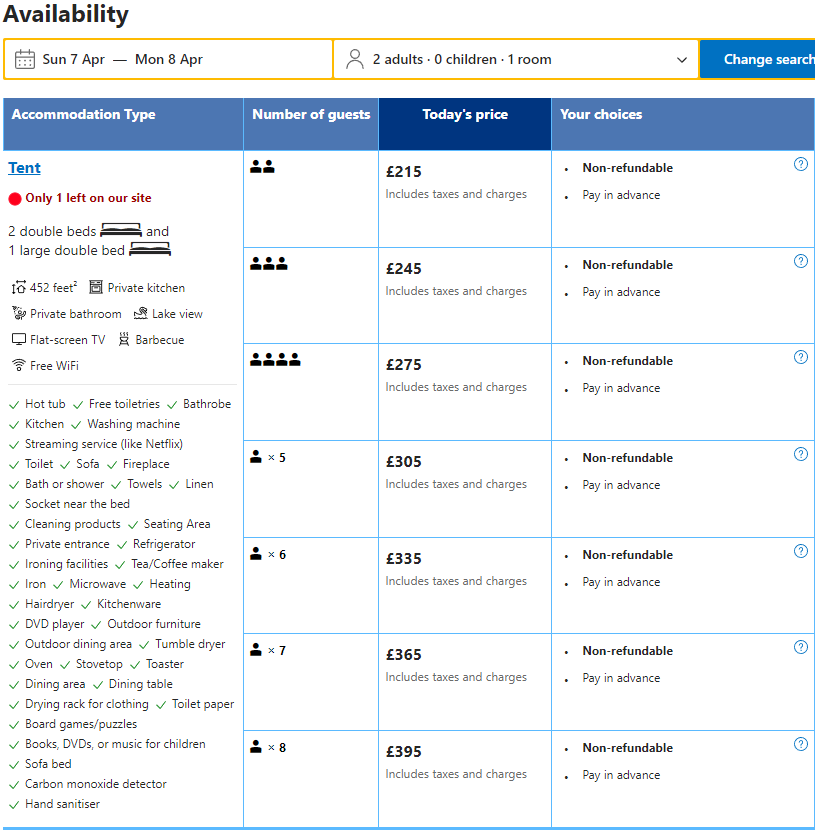Screen dimensions: 815x830
Task: Click the Private kitchen icon
Action: [96, 288]
